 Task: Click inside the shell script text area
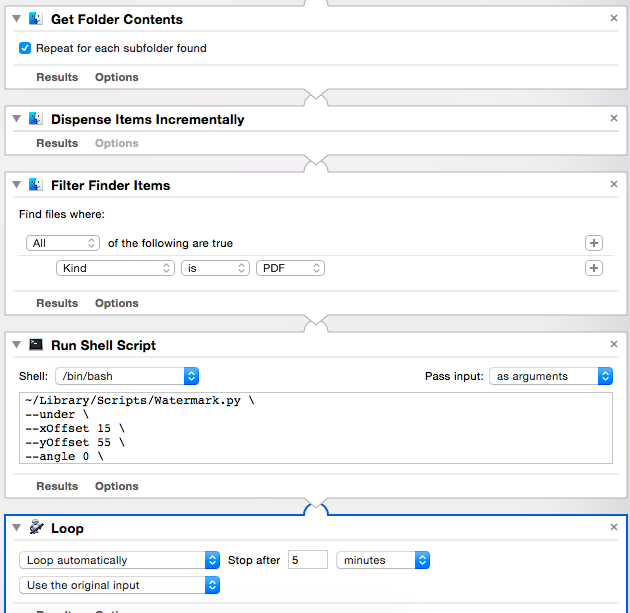click(x=314, y=428)
